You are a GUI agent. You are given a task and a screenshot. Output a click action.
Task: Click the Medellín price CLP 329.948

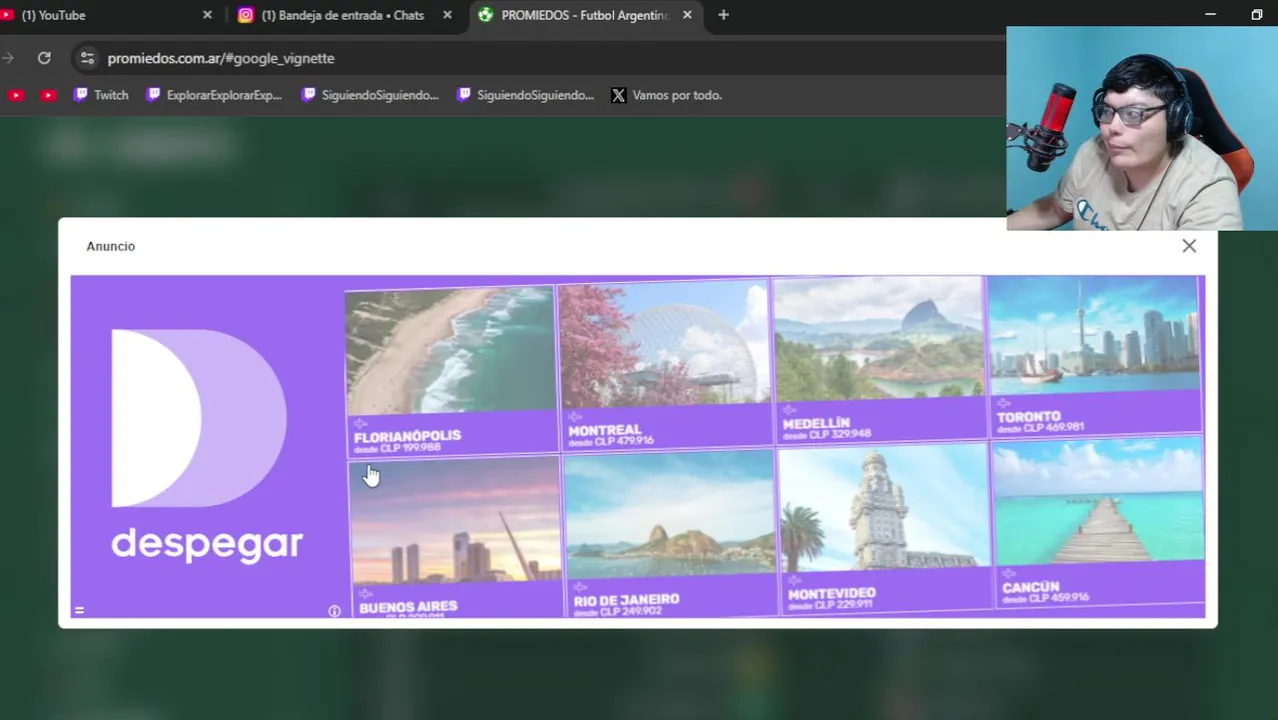pos(827,435)
